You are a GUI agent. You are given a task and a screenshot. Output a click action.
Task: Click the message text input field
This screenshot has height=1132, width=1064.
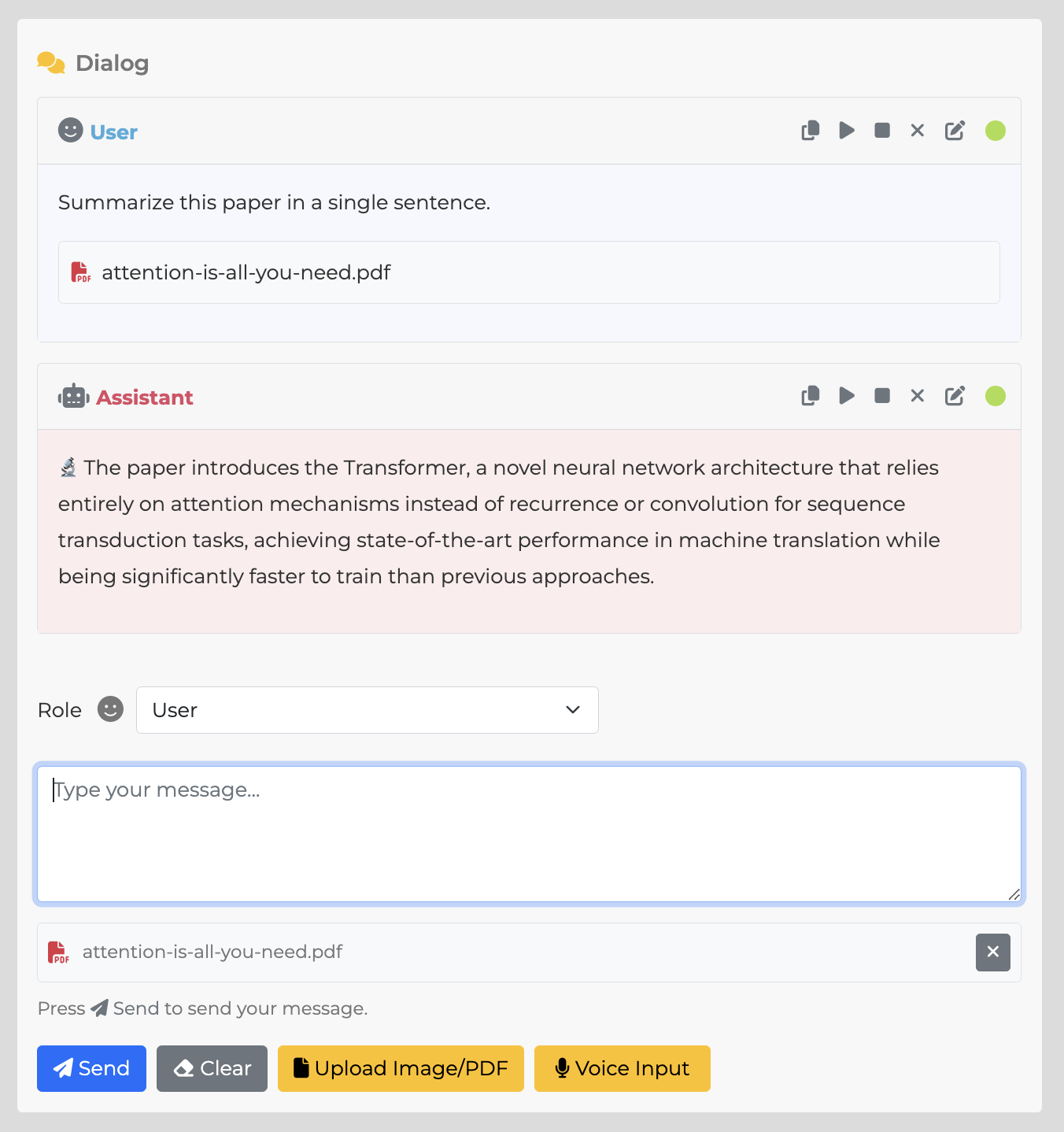(529, 834)
